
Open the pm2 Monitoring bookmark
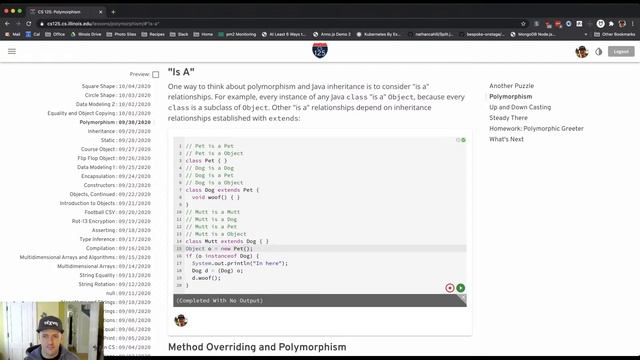click(x=237, y=34)
